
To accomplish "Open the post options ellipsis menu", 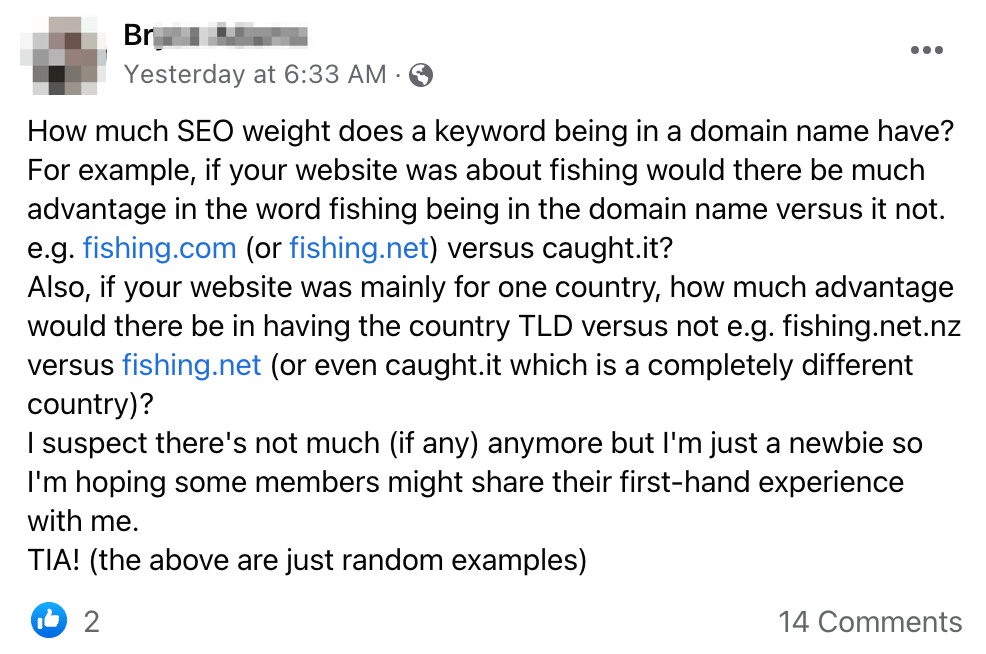I will 927,50.
